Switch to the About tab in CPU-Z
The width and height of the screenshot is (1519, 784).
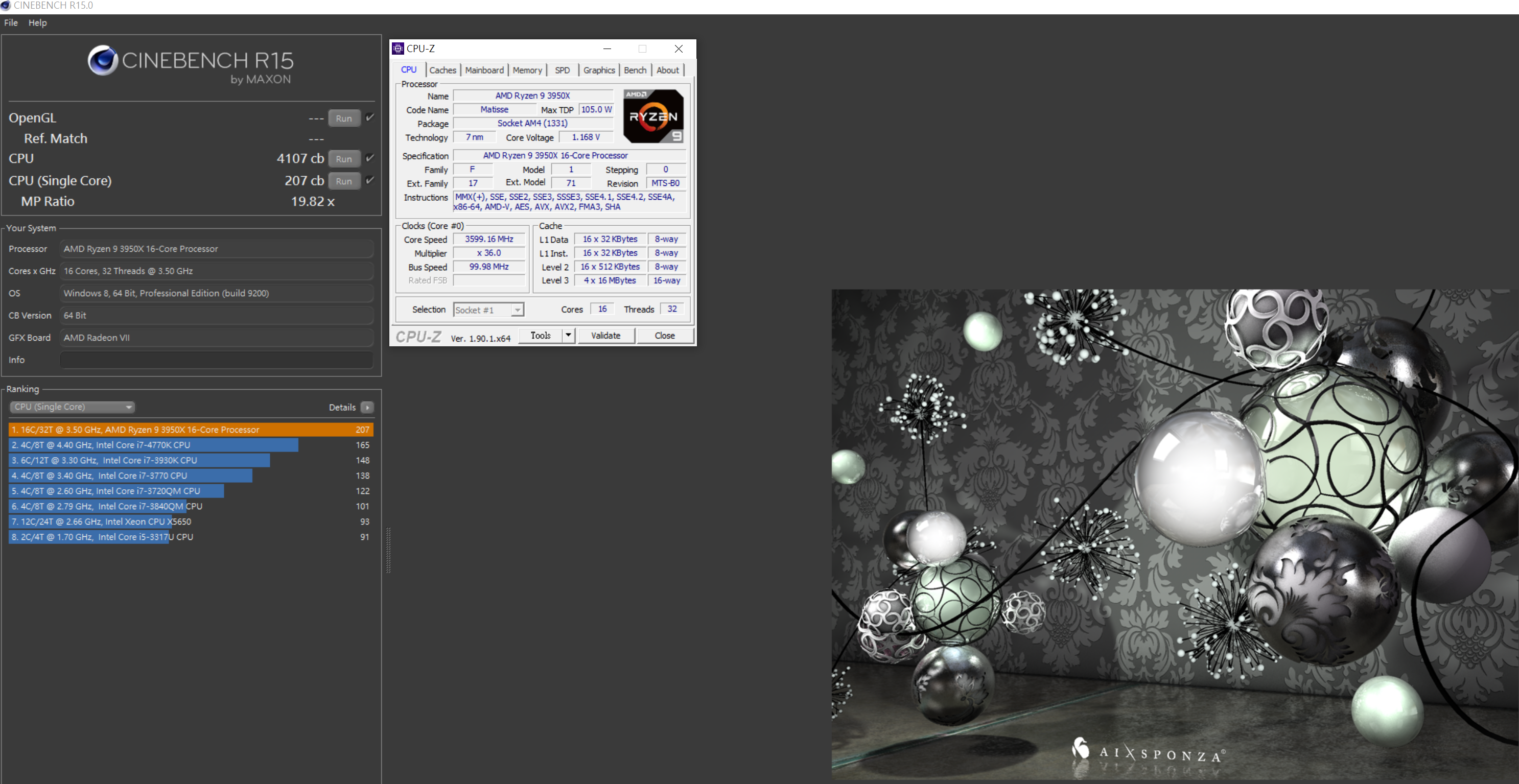667,70
